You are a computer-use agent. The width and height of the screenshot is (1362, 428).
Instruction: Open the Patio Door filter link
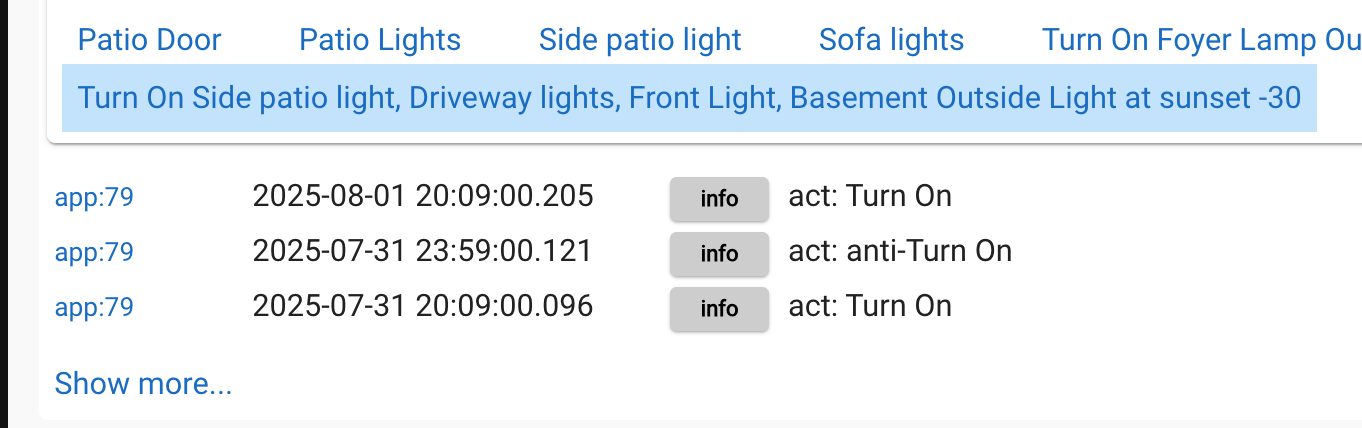point(149,40)
